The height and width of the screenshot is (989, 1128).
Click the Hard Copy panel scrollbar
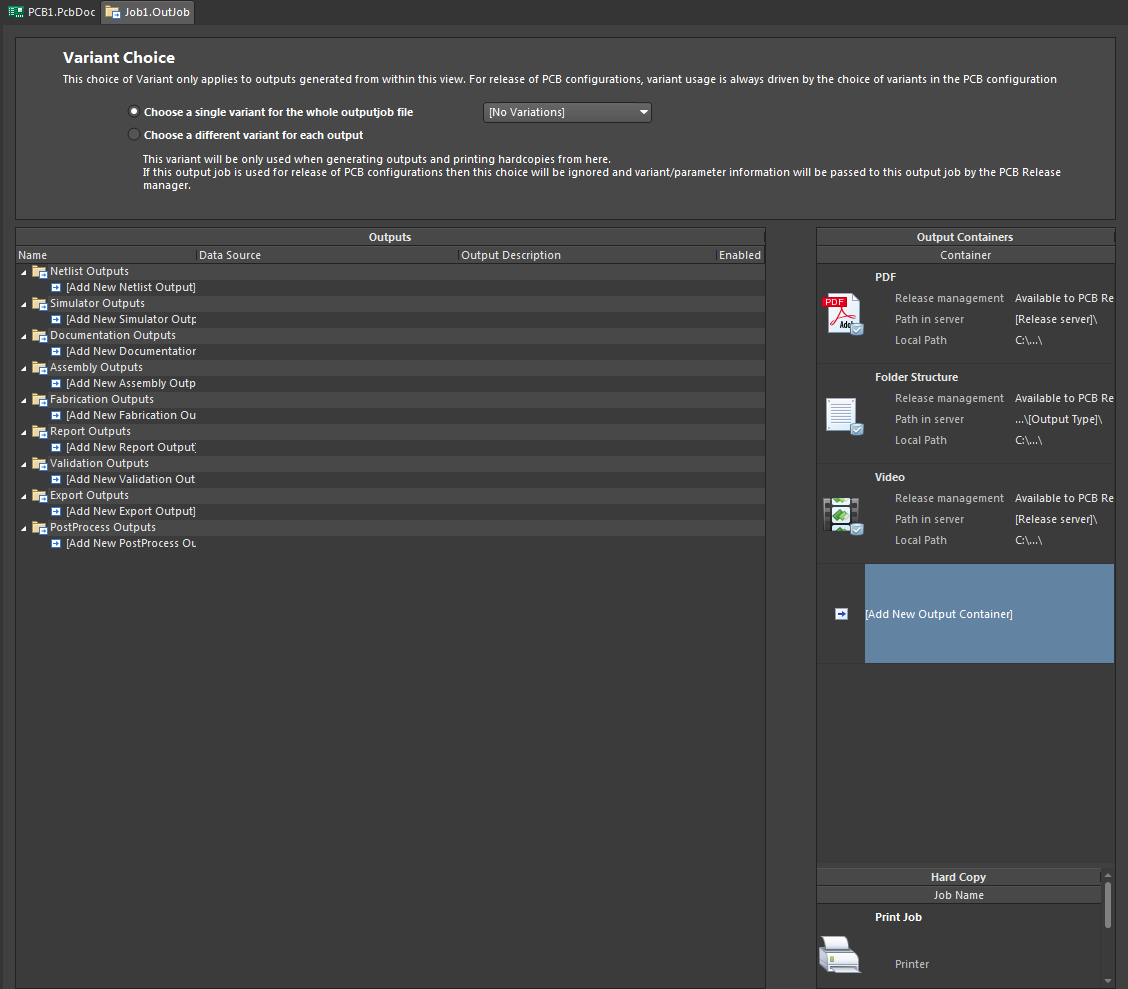pos(1110,905)
